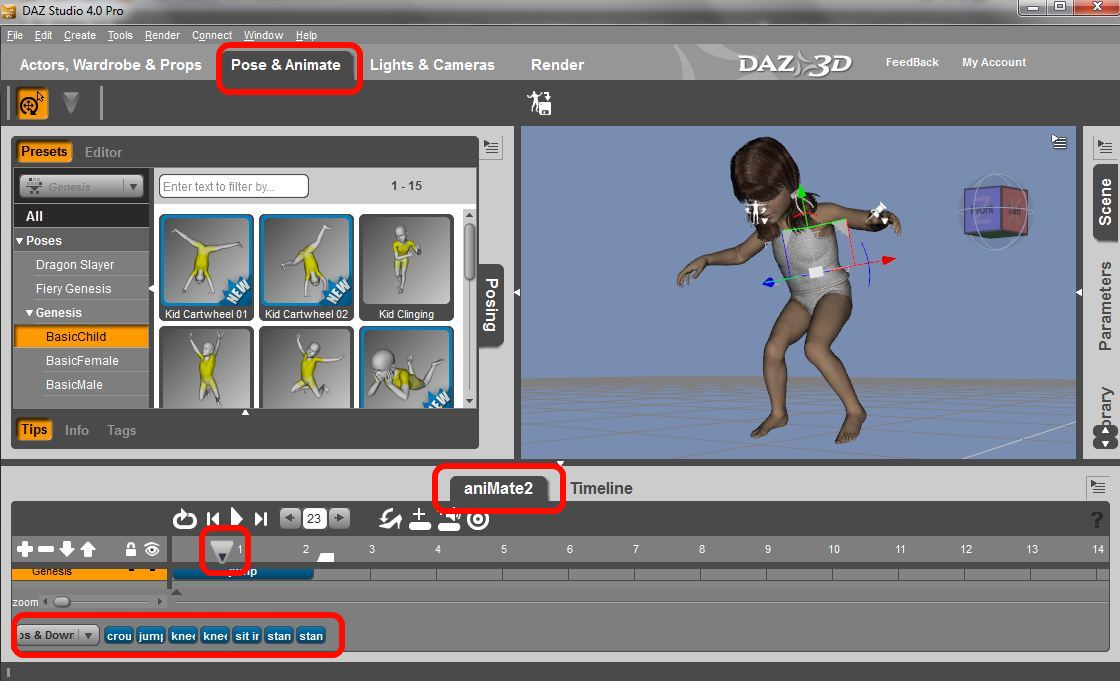Open the right side panel options menu icon

(1105, 147)
